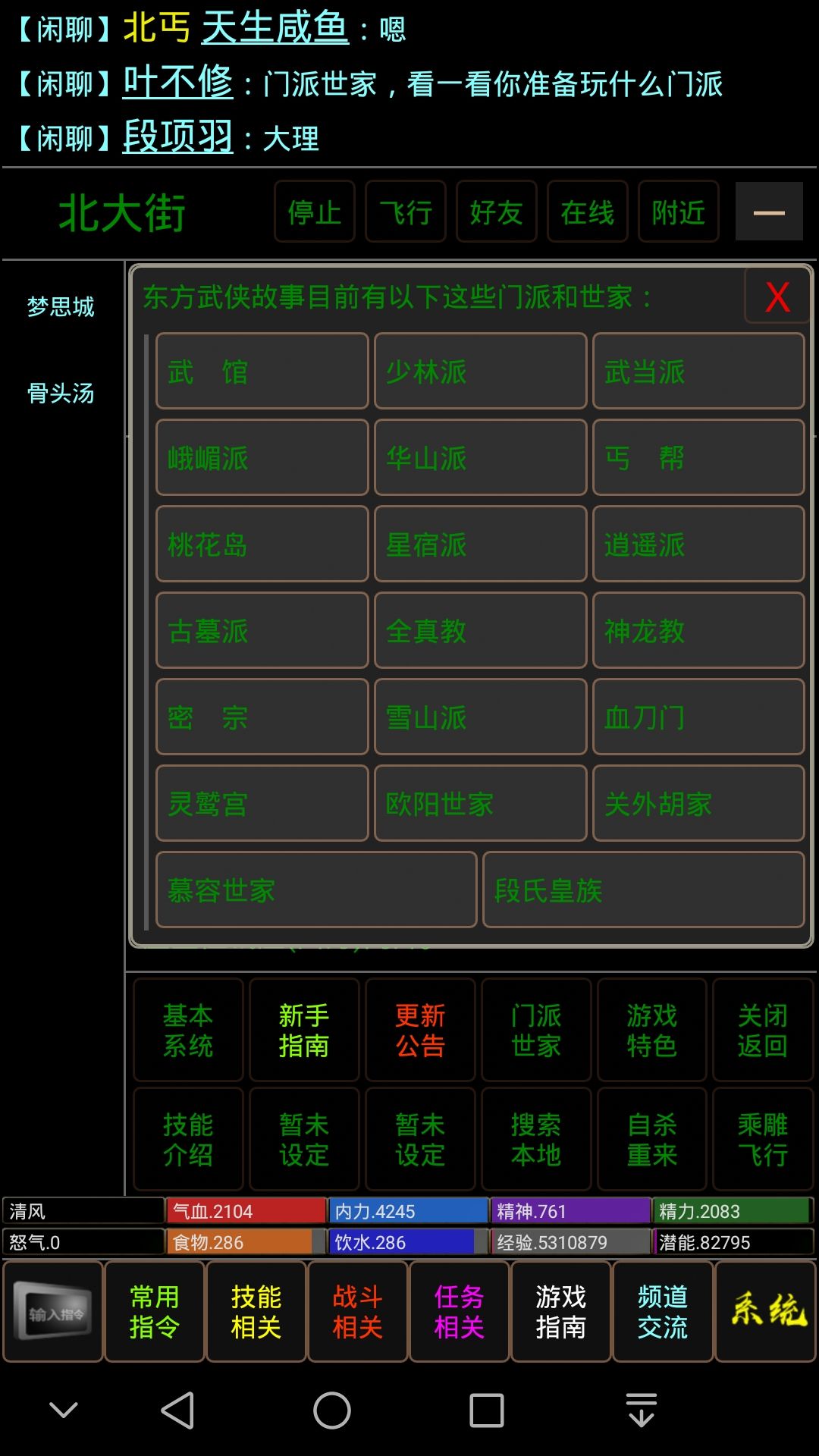
Task: Select 武馆 sect
Action: click(x=262, y=372)
